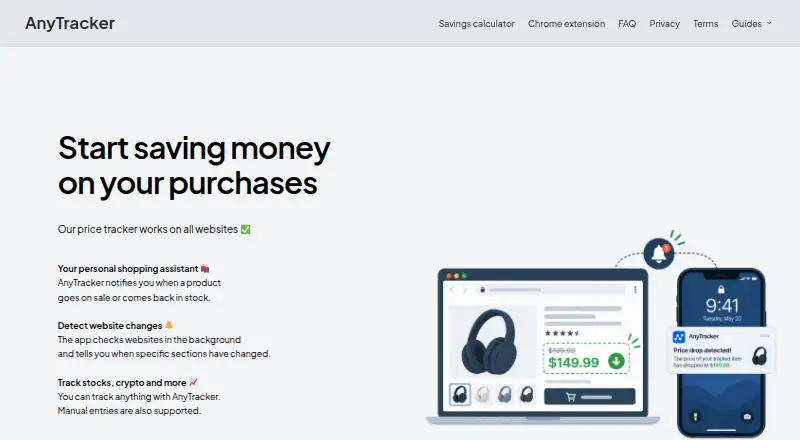
Task: Open the FAQ page
Action: coord(627,24)
